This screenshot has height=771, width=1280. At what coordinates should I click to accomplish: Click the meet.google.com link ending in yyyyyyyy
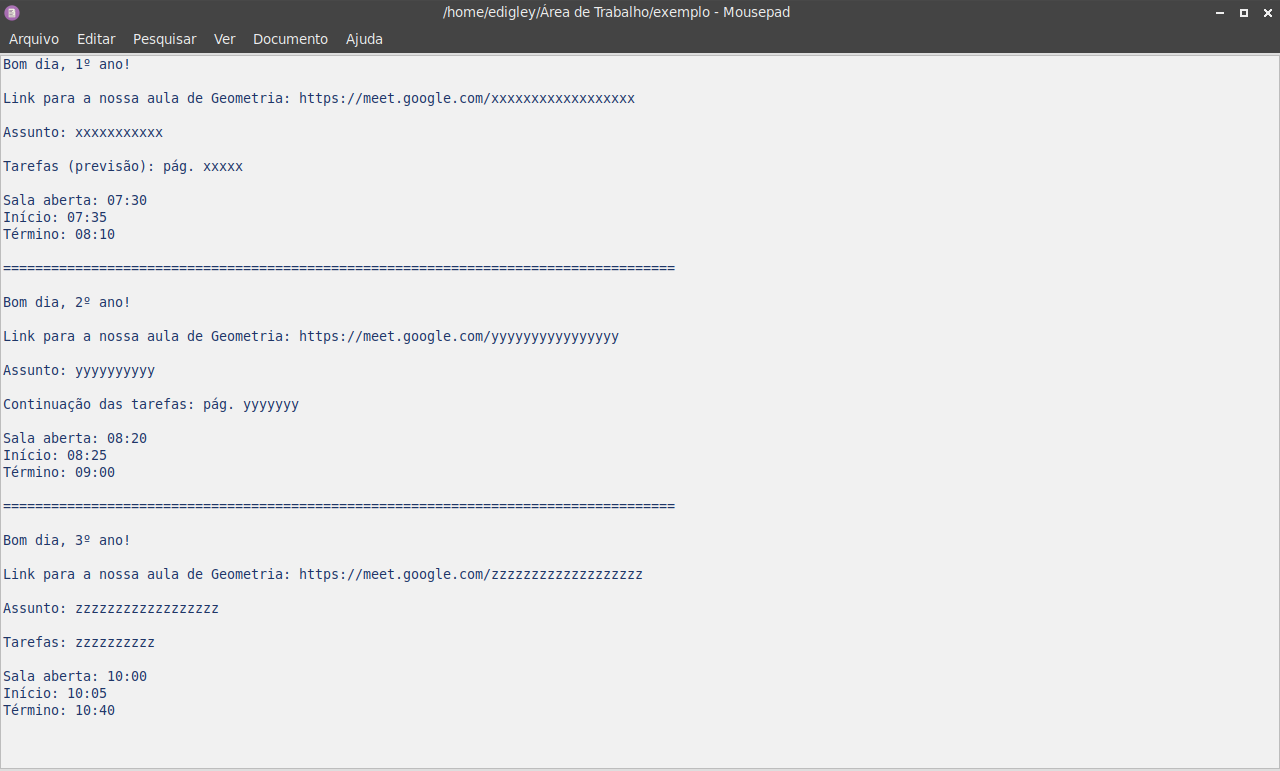coord(459,336)
